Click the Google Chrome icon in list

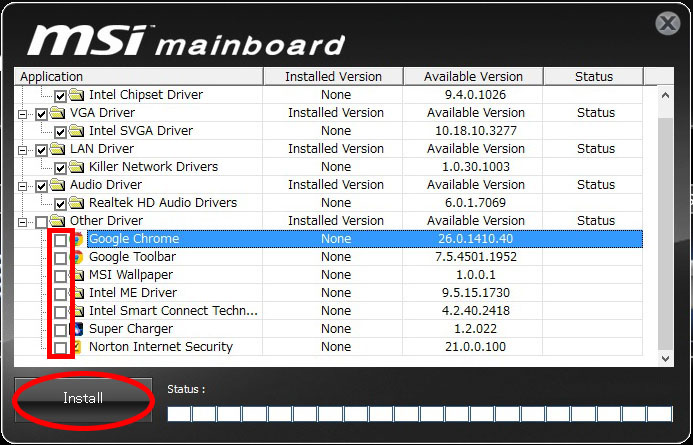[x=78, y=239]
